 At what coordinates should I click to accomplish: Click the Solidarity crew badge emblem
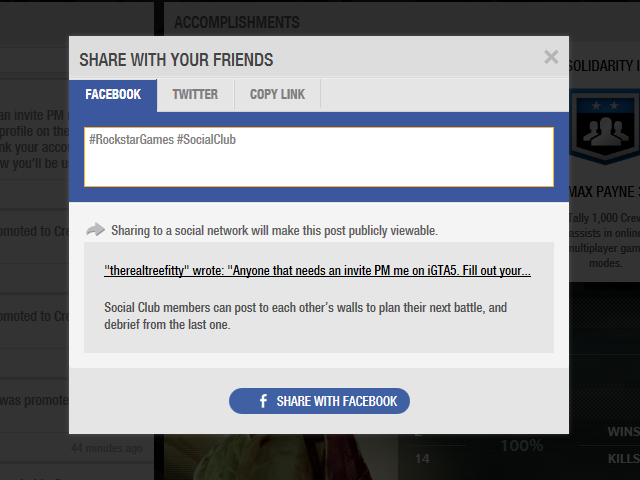pos(605,127)
